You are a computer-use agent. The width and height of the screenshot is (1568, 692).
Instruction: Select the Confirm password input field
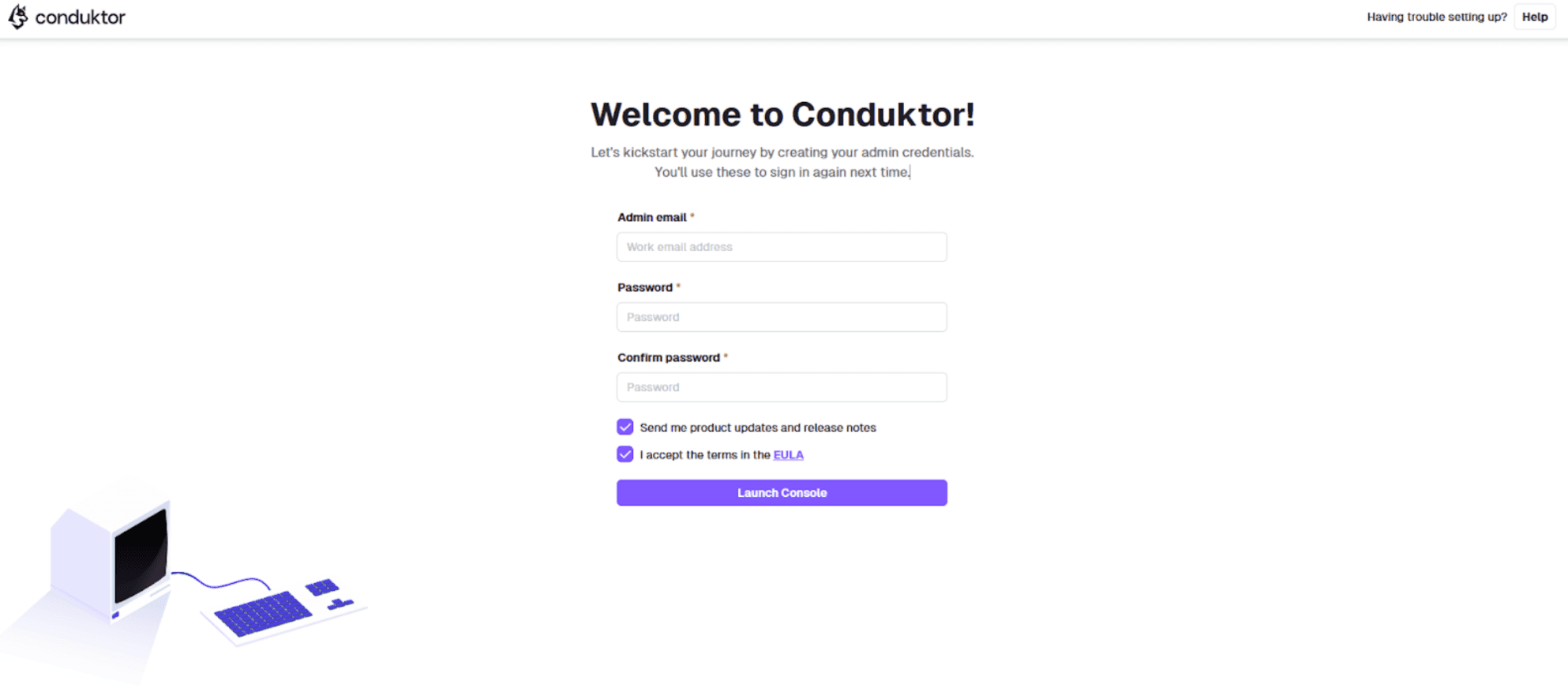[782, 388]
